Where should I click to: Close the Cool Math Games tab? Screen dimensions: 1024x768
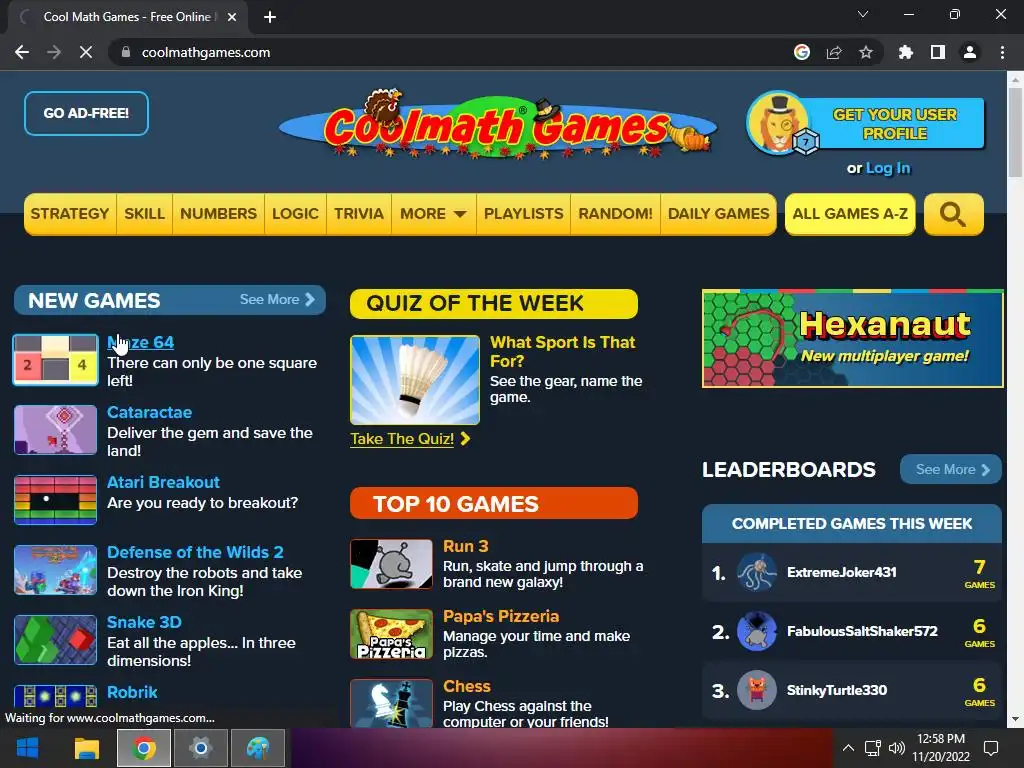232,17
